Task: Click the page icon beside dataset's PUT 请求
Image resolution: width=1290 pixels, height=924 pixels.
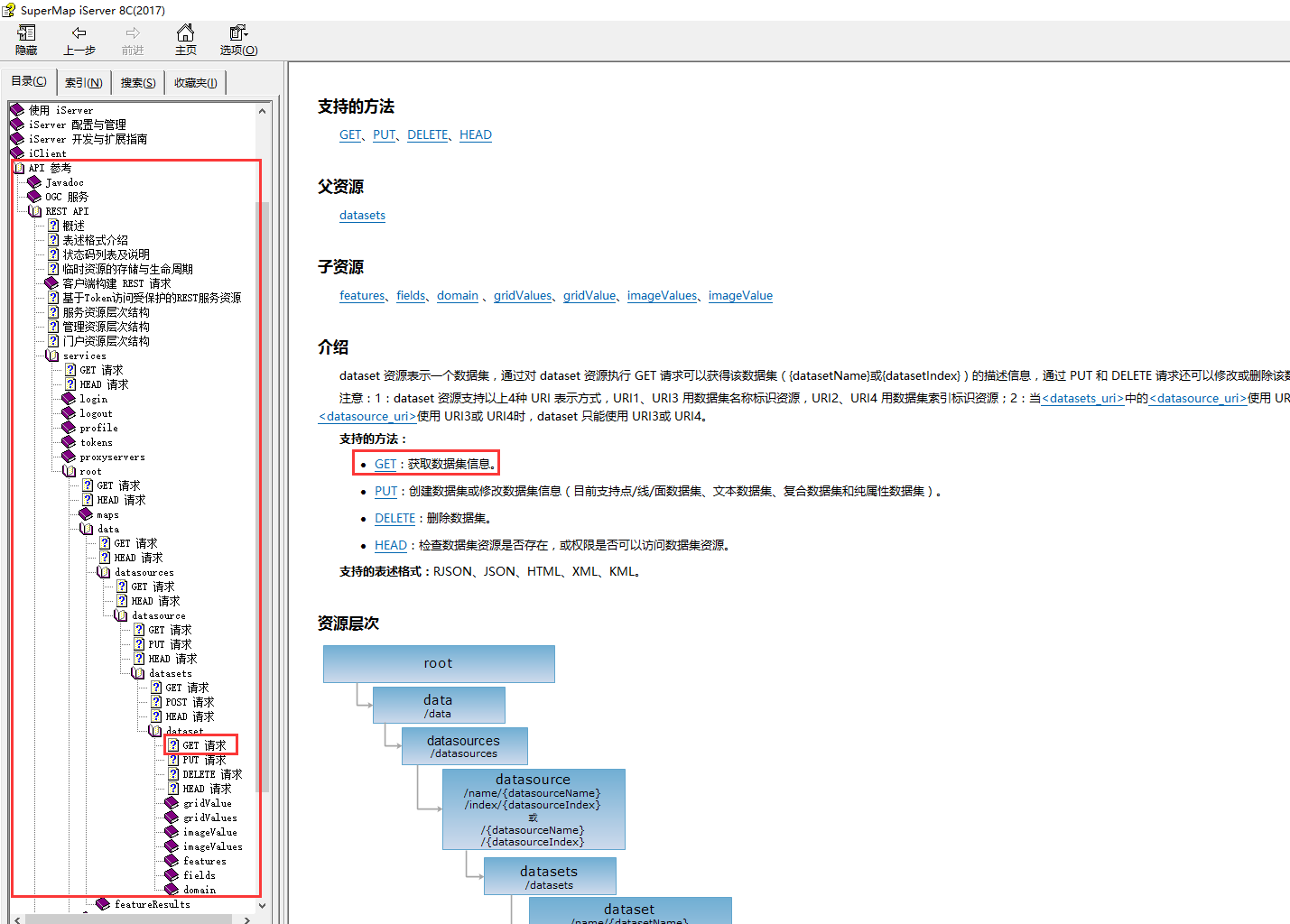Action: pos(173,760)
